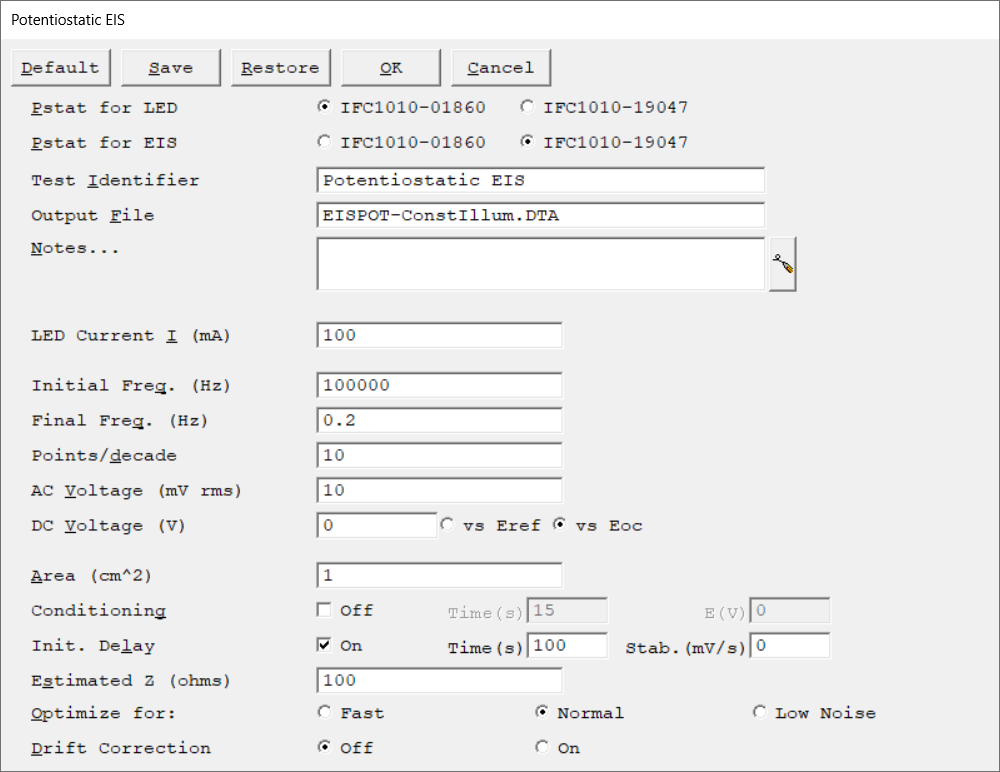Select IFC1010-01860 for Pstat for EIS
Screen dimensions: 1000x772
click(324, 142)
